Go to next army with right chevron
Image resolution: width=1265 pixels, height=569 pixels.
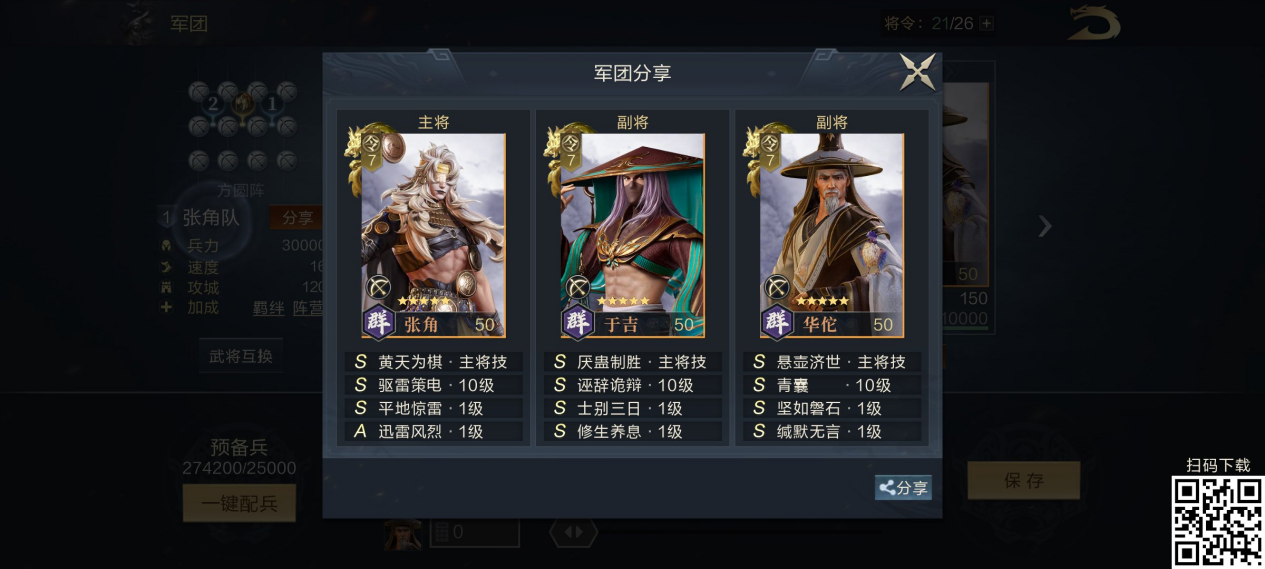(x=1045, y=226)
